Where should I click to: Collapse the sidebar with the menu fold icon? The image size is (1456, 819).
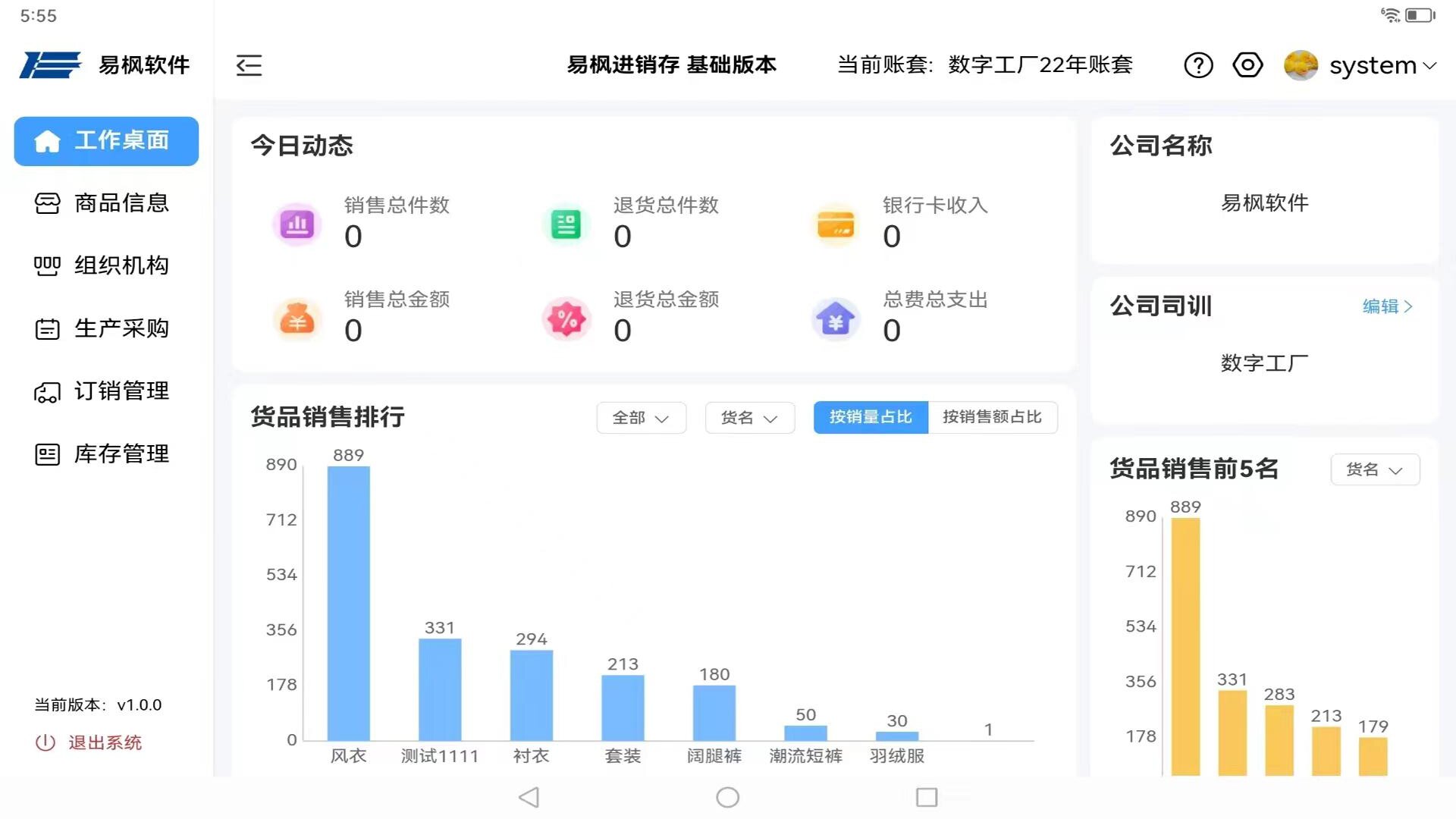[x=249, y=65]
